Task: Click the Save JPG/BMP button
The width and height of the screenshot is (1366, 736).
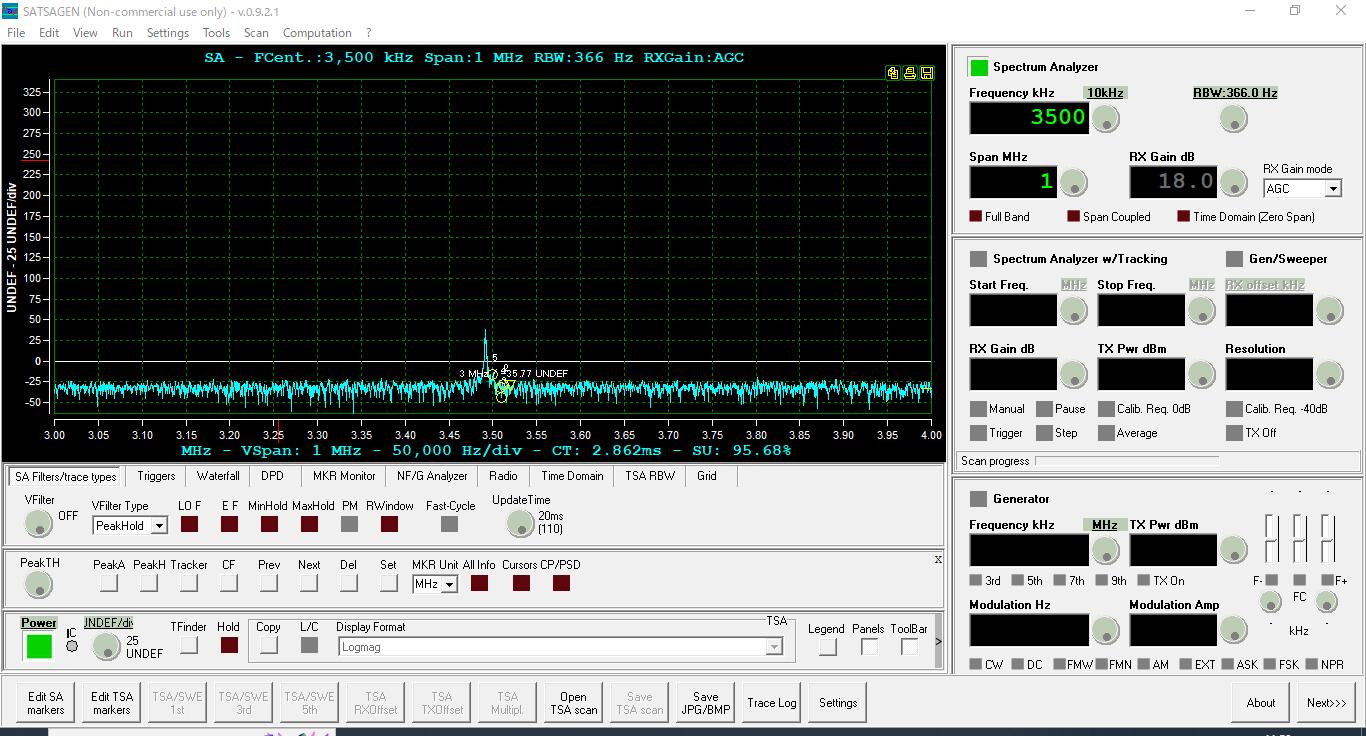Action: click(x=705, y=703)
